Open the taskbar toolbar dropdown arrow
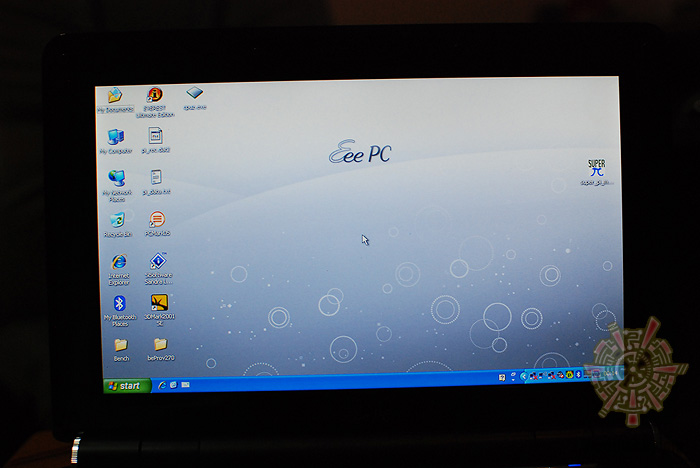 (x=513, y=380)
